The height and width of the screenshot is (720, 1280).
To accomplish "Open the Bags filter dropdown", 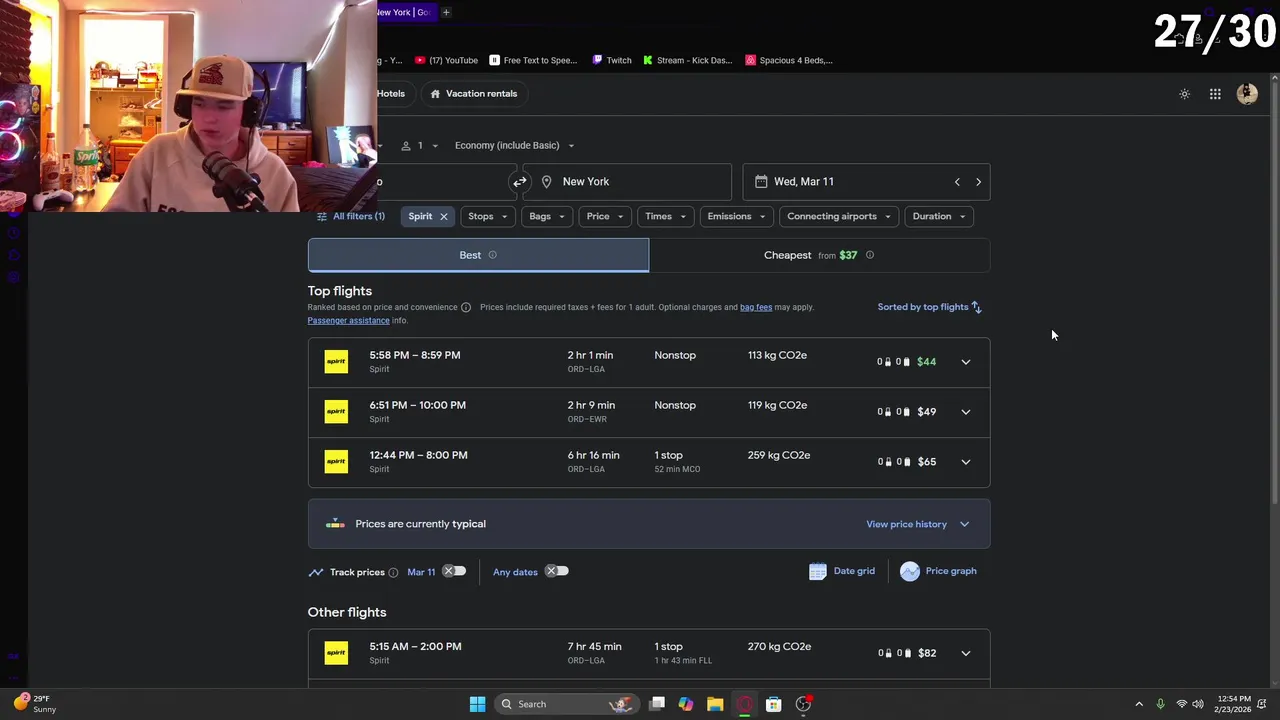I will tap(547, 216).
